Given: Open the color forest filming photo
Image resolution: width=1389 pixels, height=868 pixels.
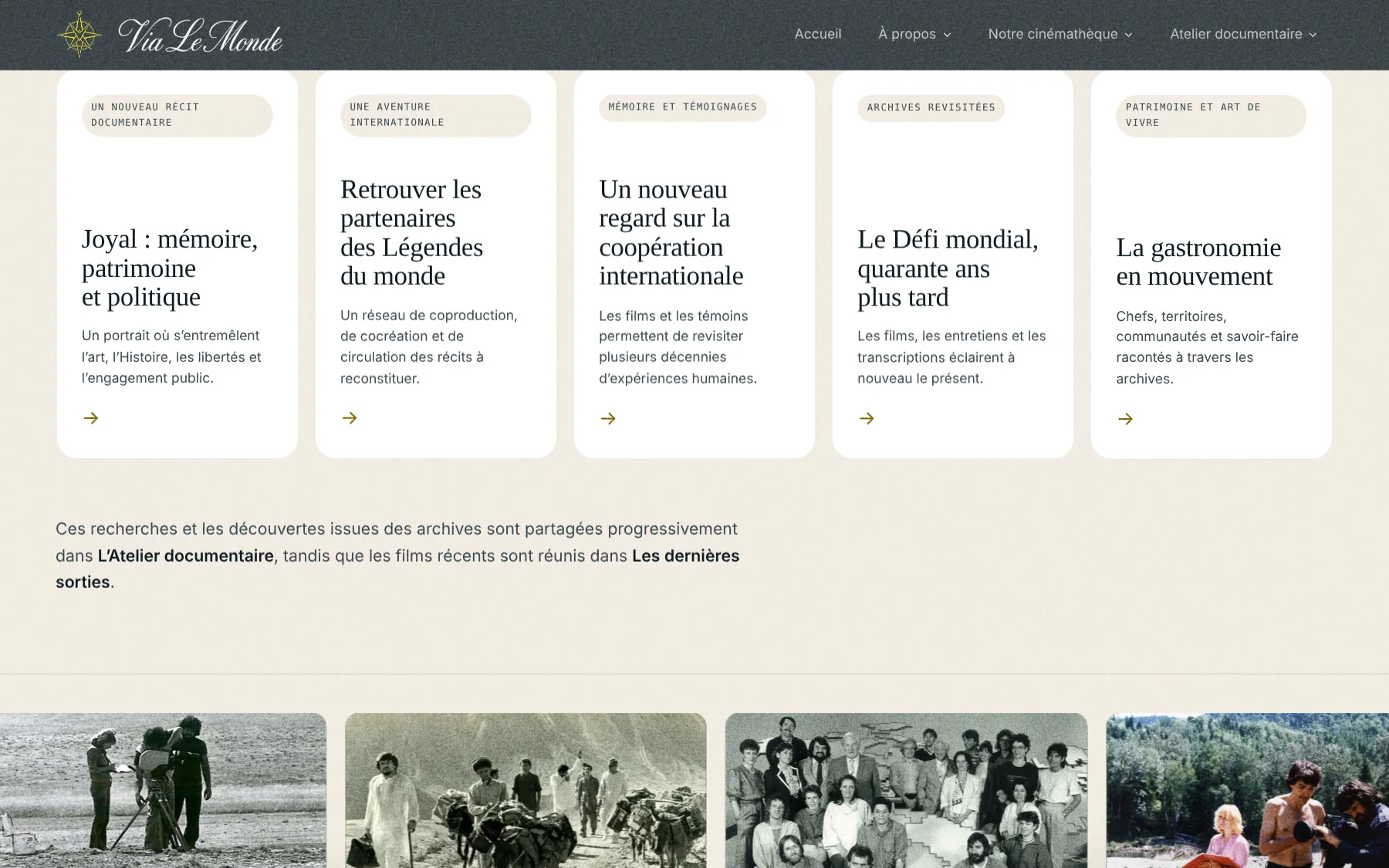Looking at the screenshot, I should (x=1247, y=790).
